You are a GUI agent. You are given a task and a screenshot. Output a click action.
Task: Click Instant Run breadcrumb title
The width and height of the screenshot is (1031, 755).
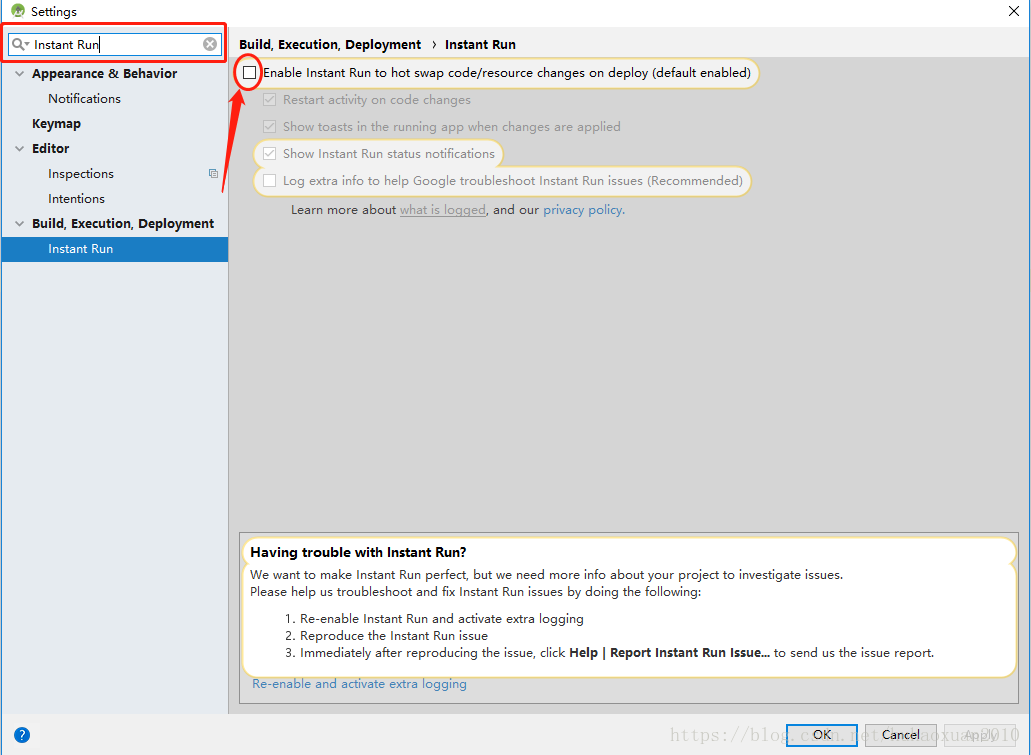point(481,44)
